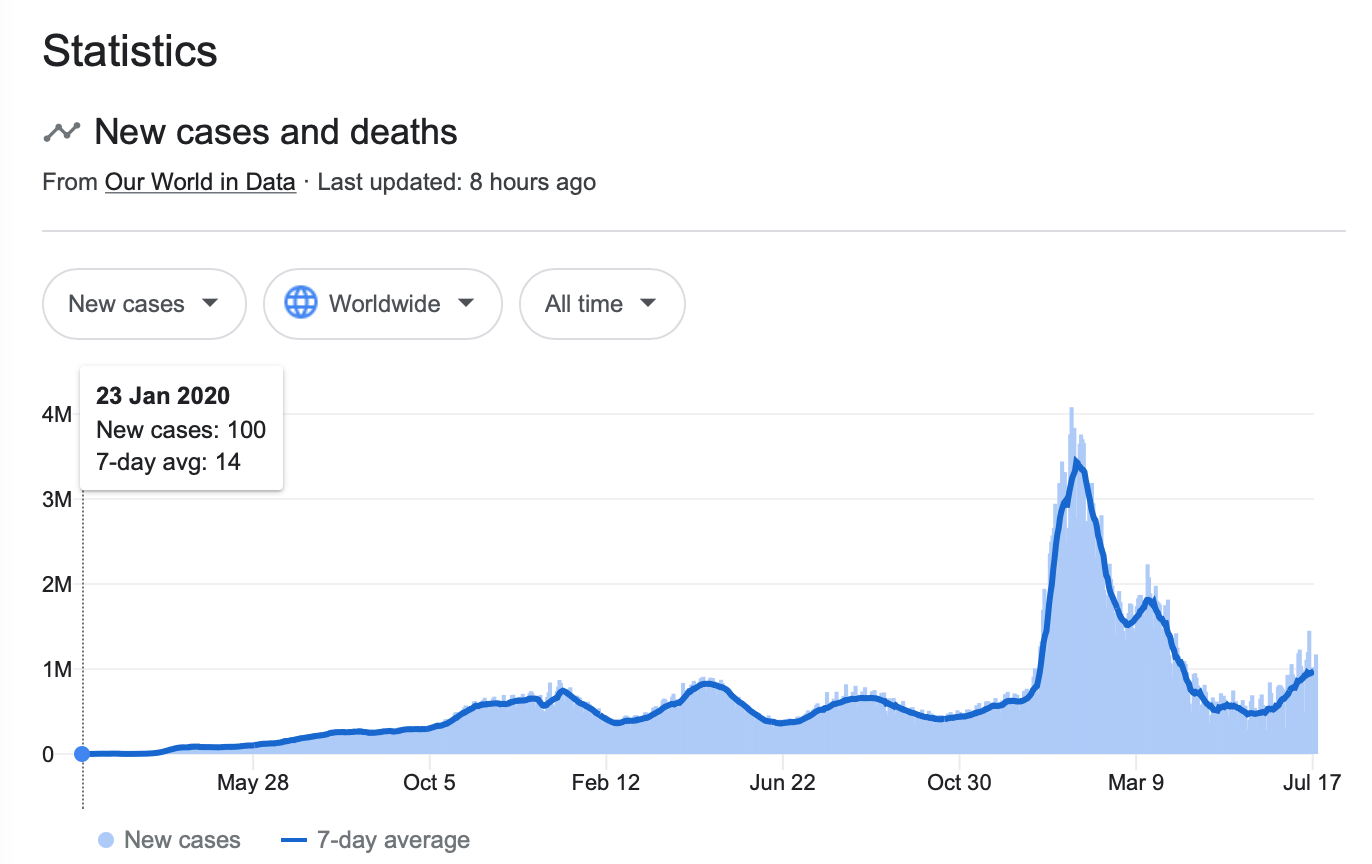Click the New cases legend dot

coord(106,841)
